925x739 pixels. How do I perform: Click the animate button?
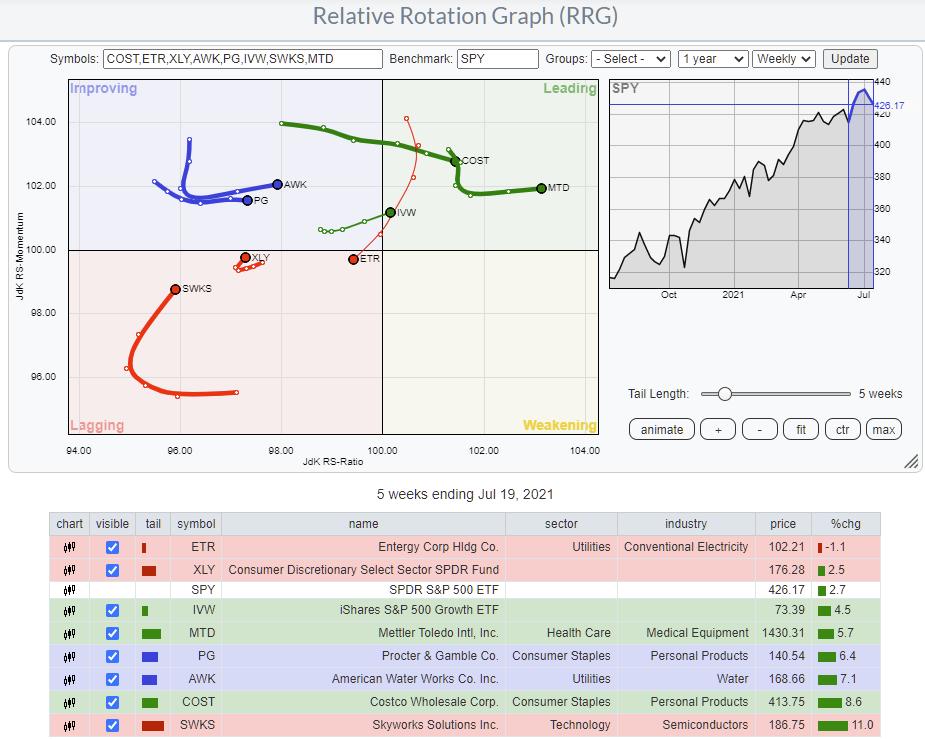click(x=662, y=429)
